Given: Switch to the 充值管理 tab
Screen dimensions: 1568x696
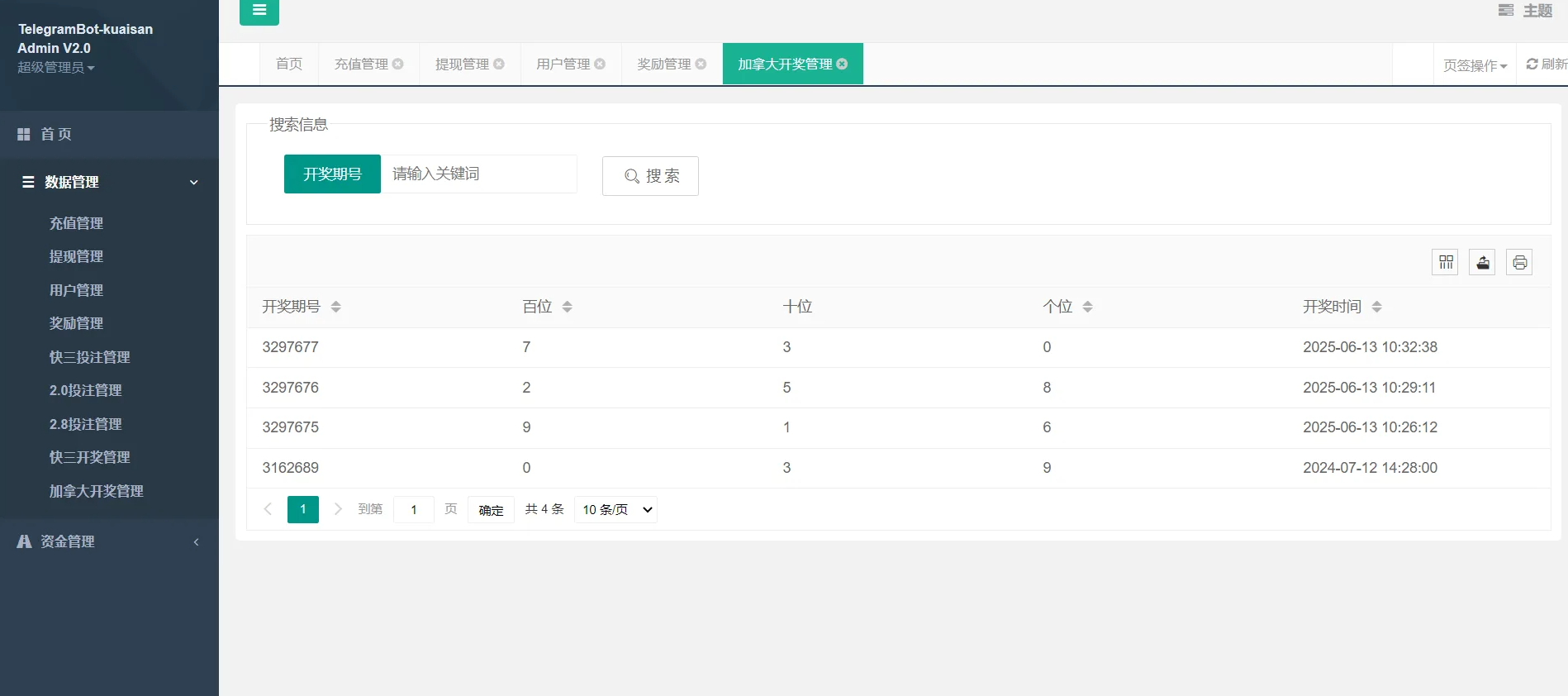Looking at the screenshot, I should pyautogui.click(x=361, y=64).
